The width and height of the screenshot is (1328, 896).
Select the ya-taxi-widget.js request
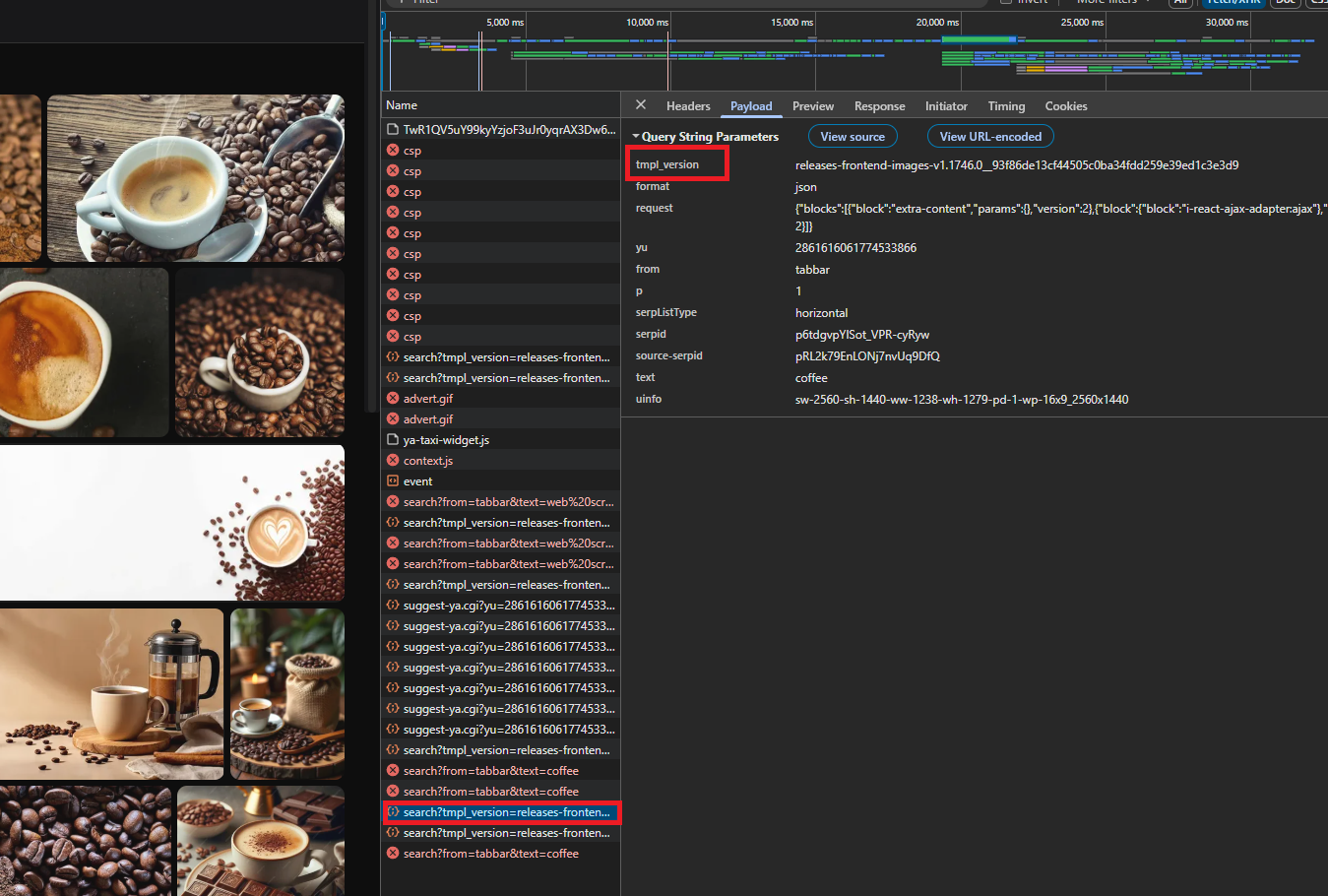click(x=502, y=440)
